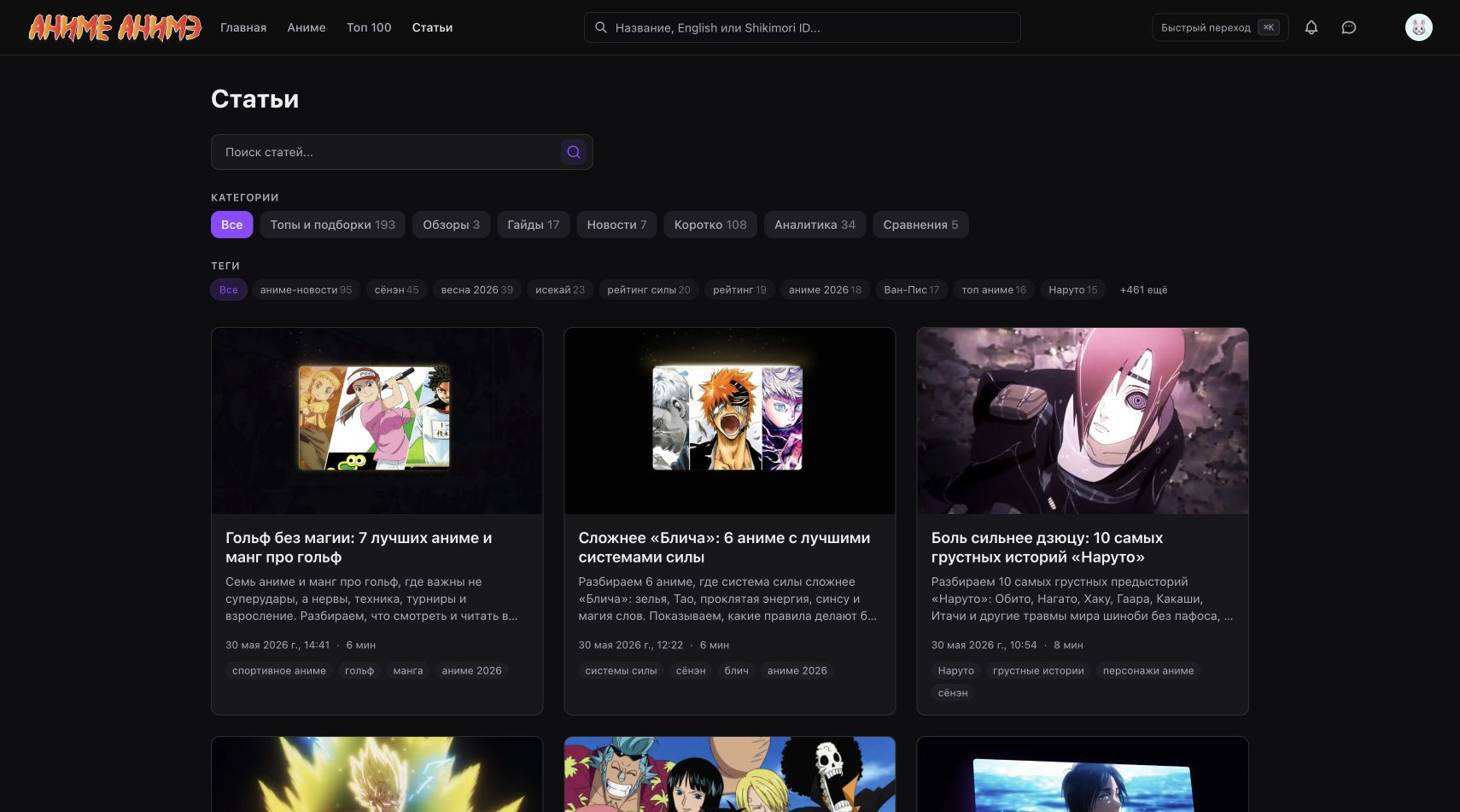Click аниме 2026 tag on the golf card

(472, 670)
